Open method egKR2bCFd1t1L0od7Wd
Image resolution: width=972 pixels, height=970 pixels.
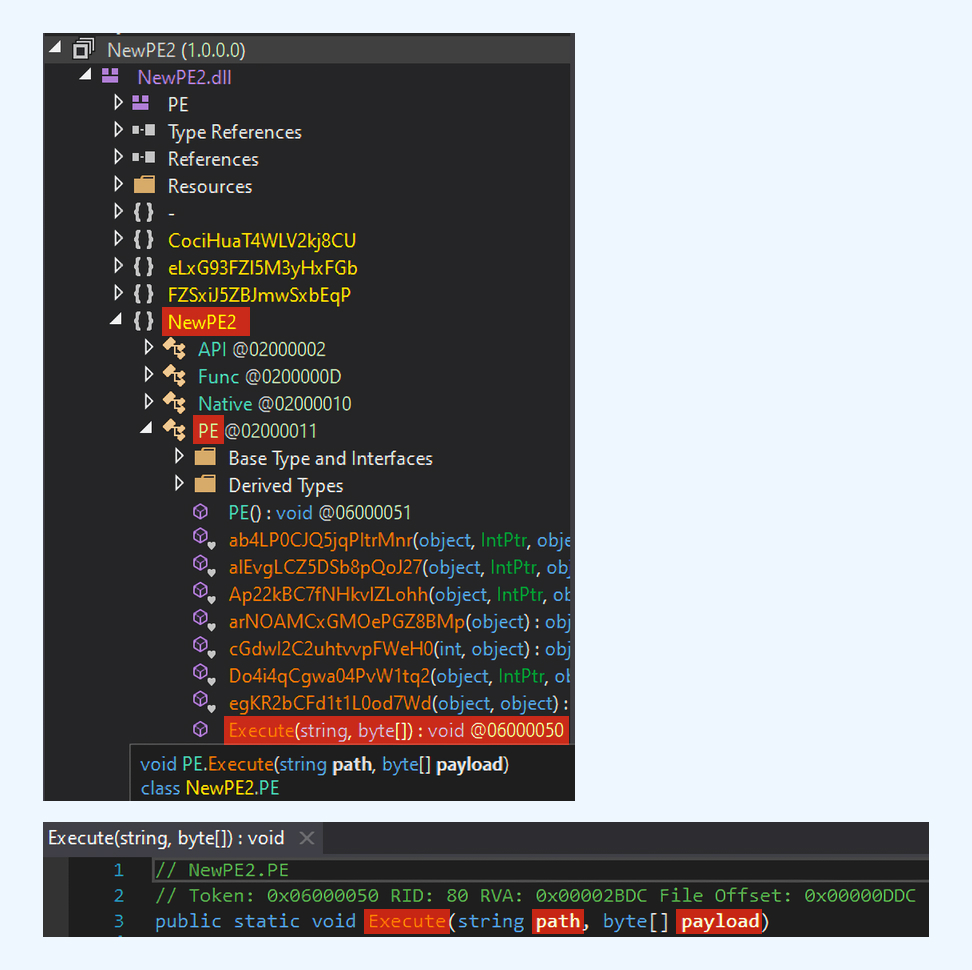399,703
